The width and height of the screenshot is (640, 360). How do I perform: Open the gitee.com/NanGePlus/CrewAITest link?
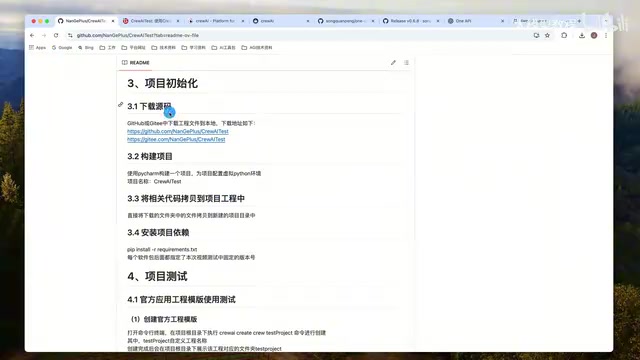click(176, 140)
